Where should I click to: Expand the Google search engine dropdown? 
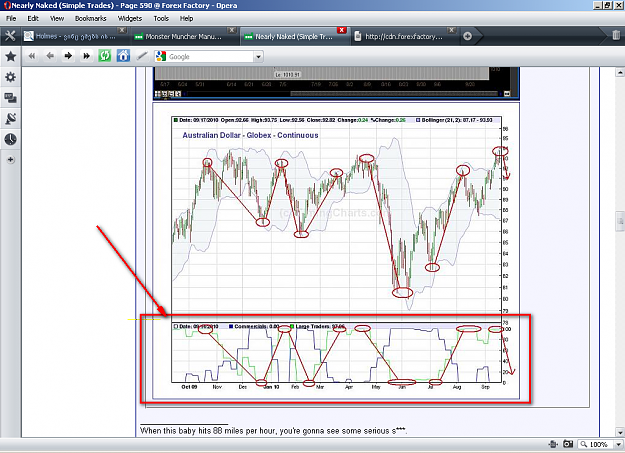258,57
